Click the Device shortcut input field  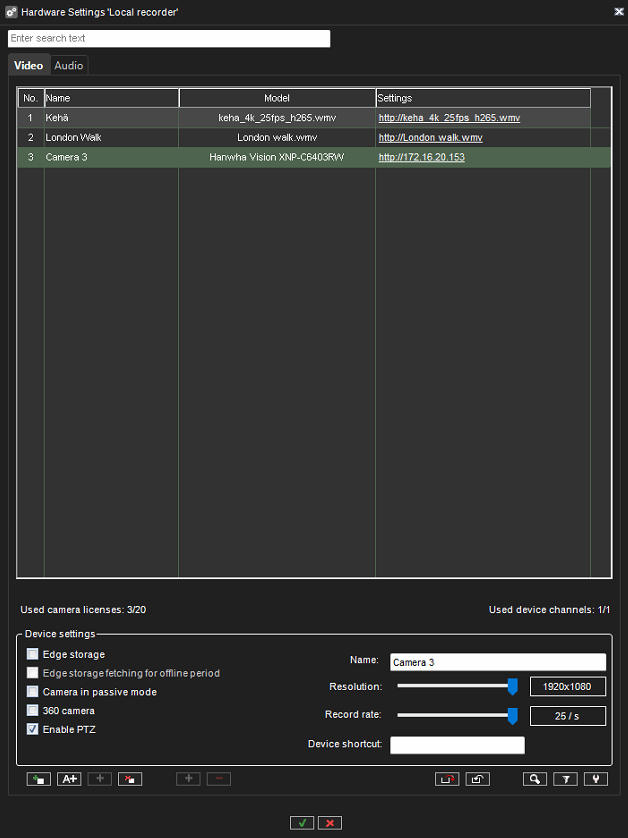(x=458, y=745)
